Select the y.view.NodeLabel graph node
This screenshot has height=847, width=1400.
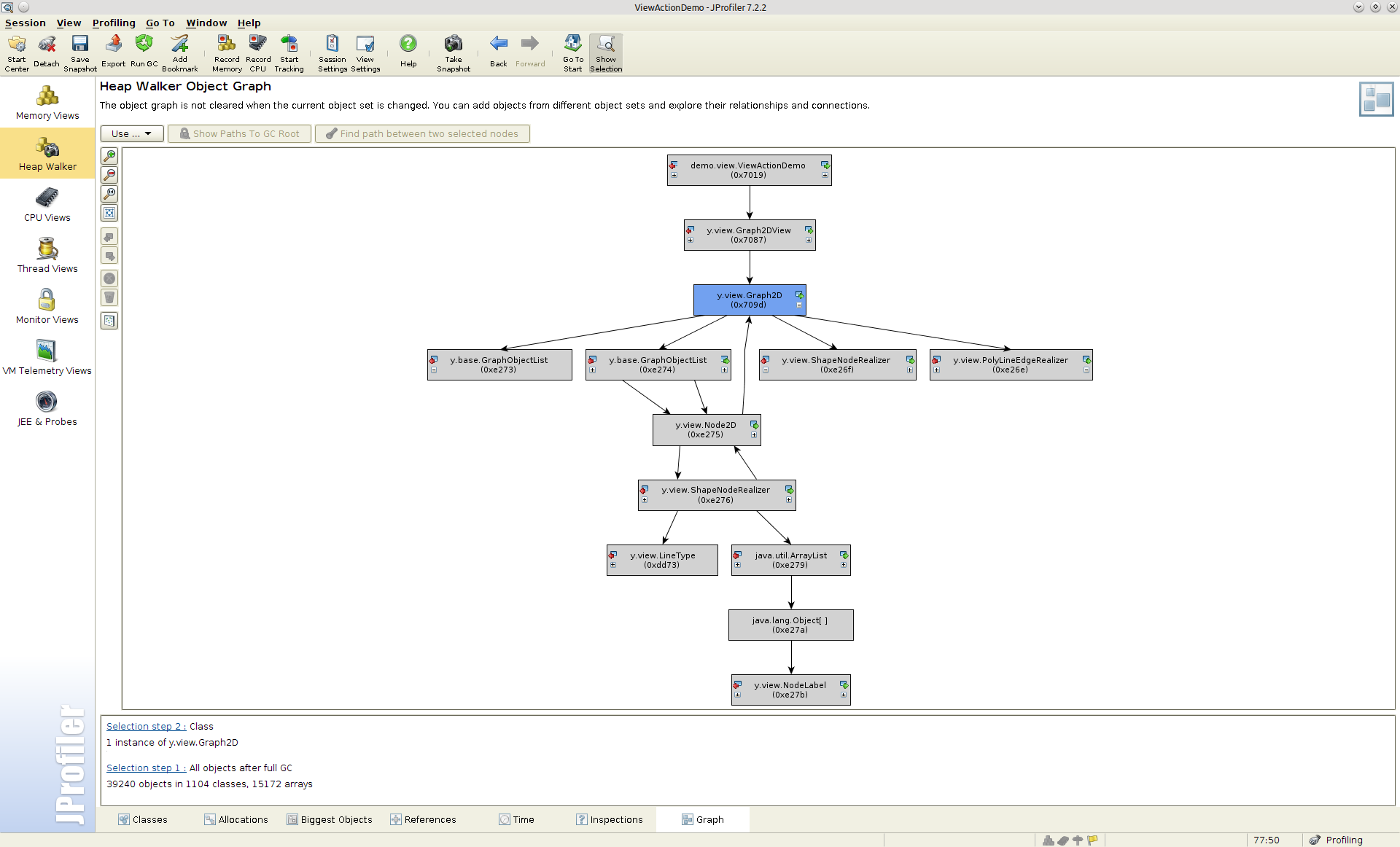tap(790, 690)
